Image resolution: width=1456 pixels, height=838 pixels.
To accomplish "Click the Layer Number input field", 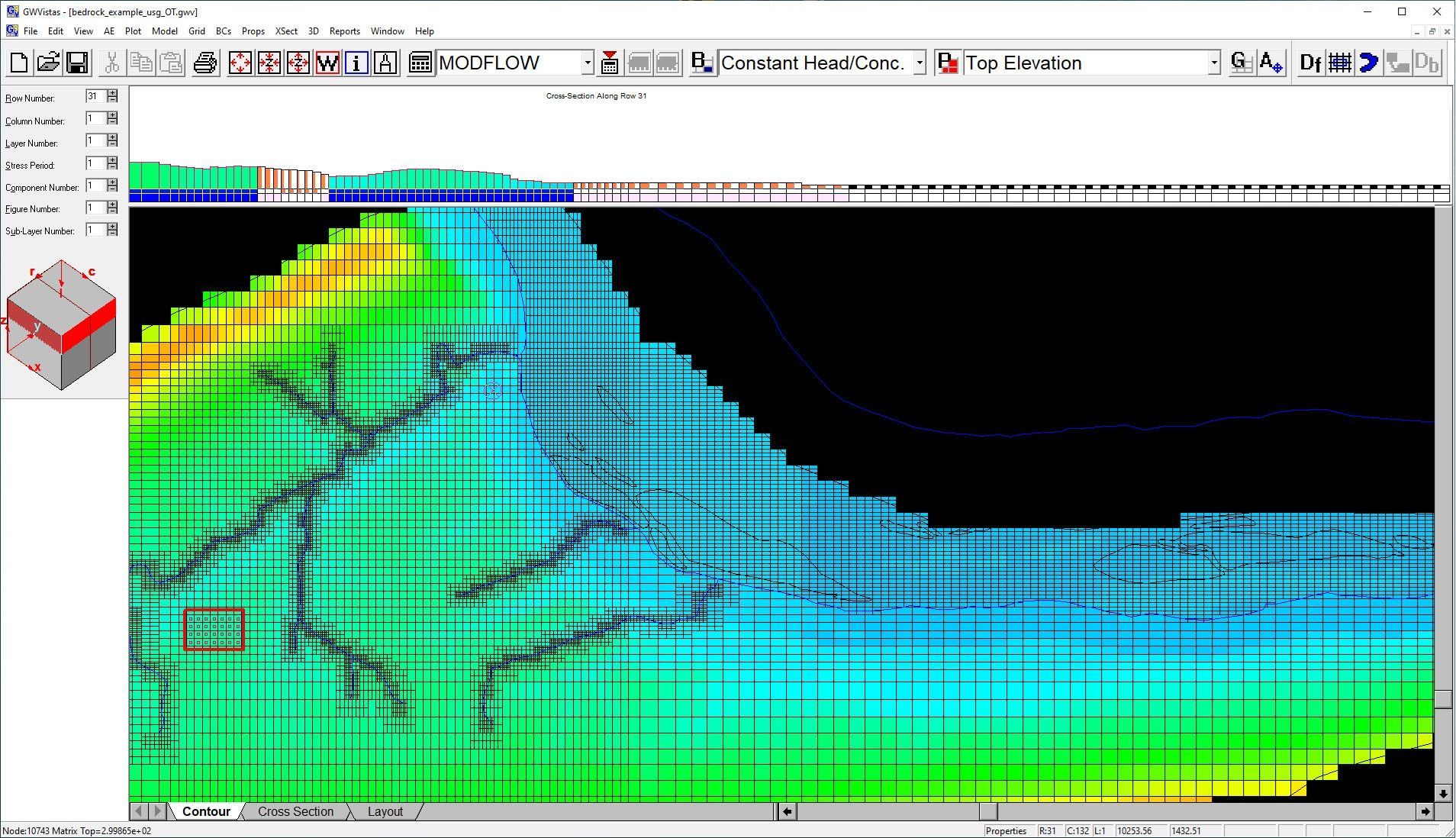I will pyautogui.click(x=95, y=140).
